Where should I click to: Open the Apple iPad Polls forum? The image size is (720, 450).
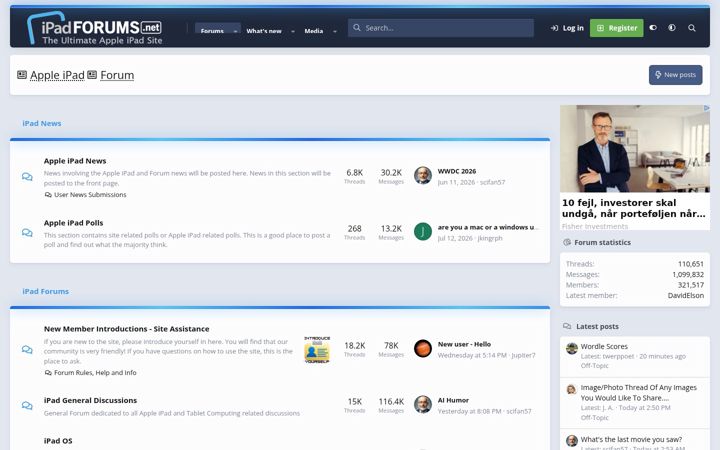coord(73,223)
